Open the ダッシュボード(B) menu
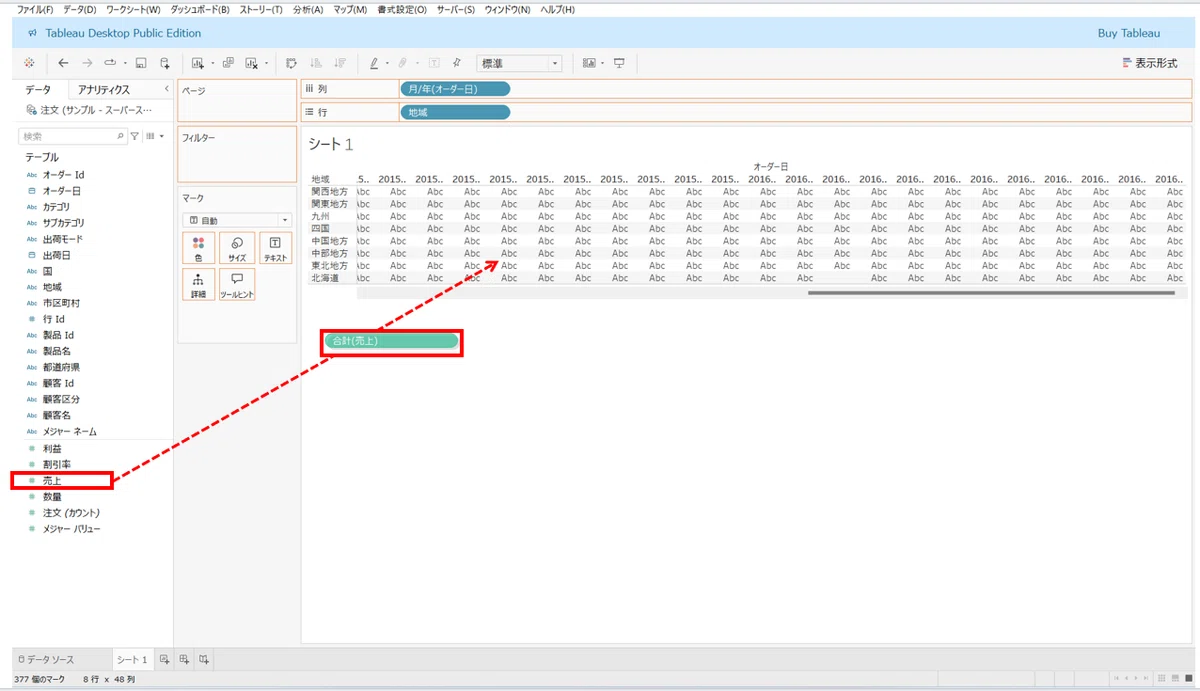 [199, 9]
